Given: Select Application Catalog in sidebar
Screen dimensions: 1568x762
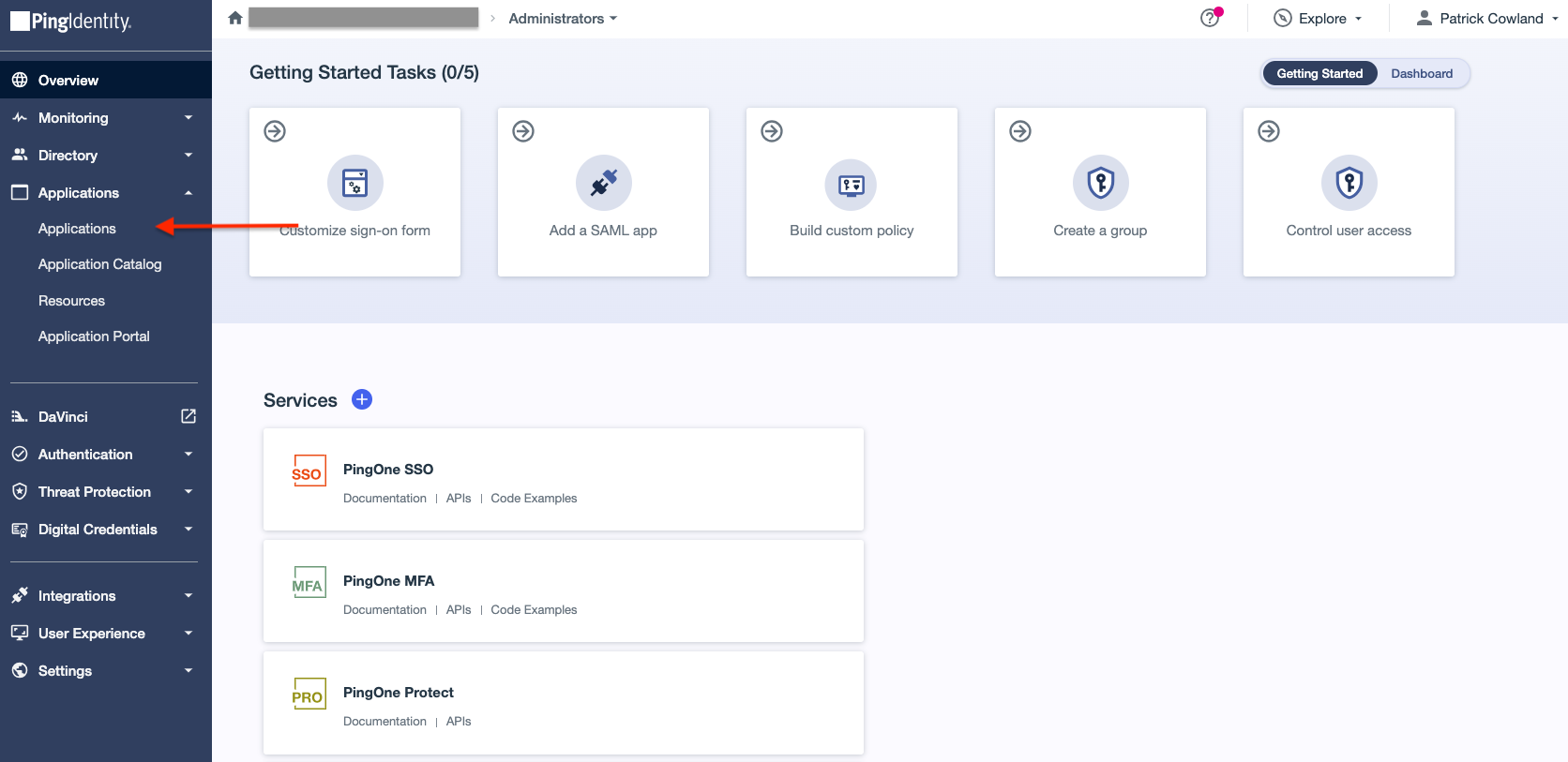Looking at the screenshot, I should (99, 264).
